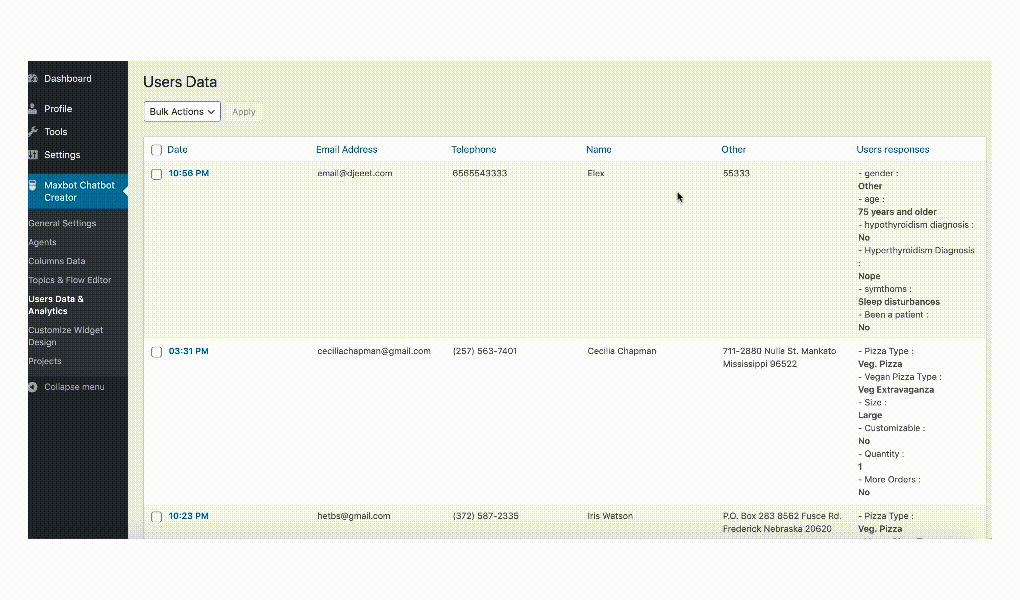Image resolution: width=1020 pixels, height=600 pixels.
Task: Click telephone 6565543333
Action: point(480,173)
